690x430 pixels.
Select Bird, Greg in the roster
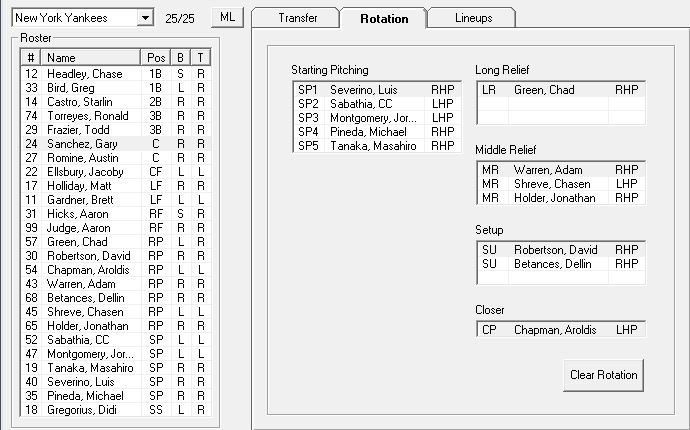point(116,88)
